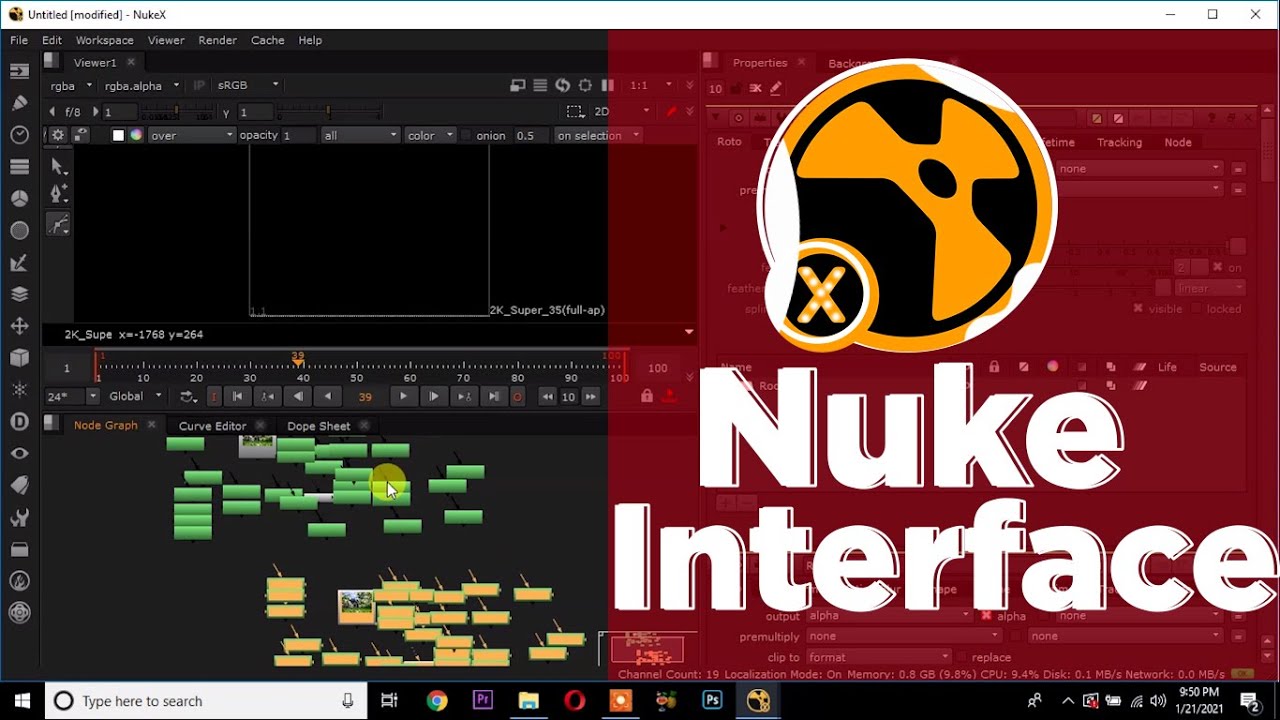Switch to the Dope Sheet tab
This screenshot has height=720, width=1280.
click(318, 426)
